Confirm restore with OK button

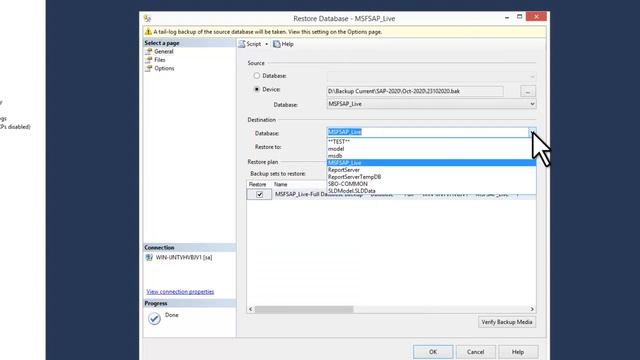click(433, 352)
